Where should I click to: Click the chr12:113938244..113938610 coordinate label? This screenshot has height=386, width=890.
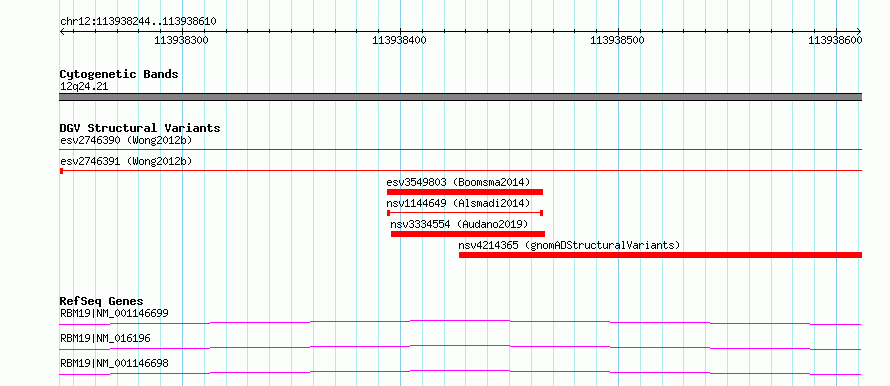click(138, 22)
